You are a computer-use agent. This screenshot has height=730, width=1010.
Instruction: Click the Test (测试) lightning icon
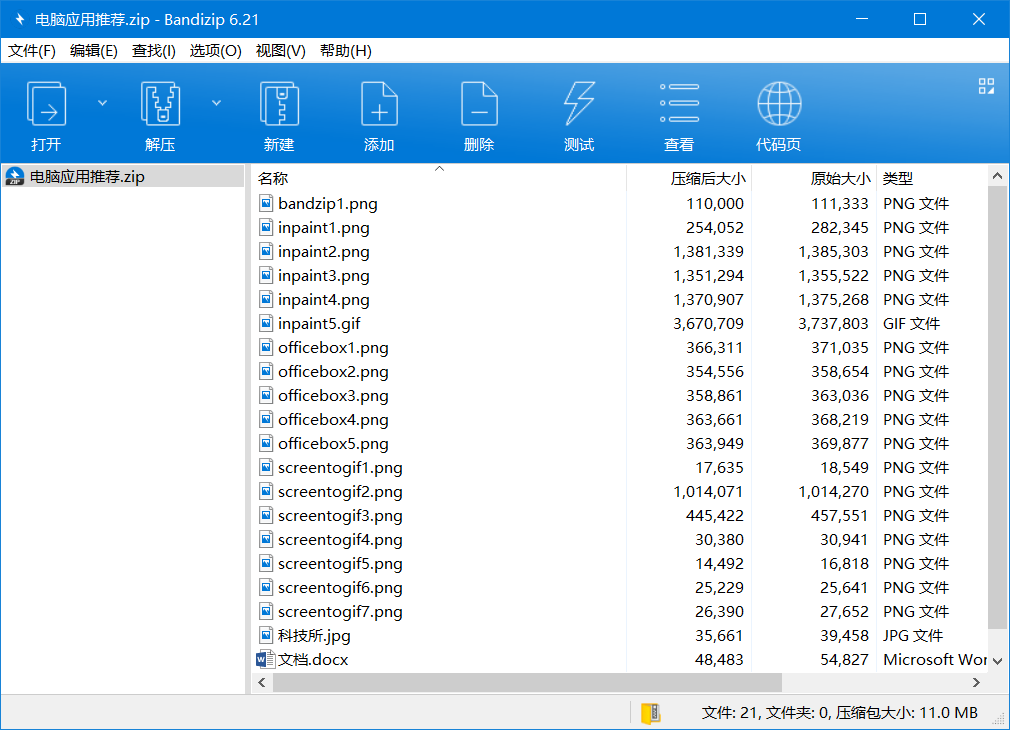point(579,104)
